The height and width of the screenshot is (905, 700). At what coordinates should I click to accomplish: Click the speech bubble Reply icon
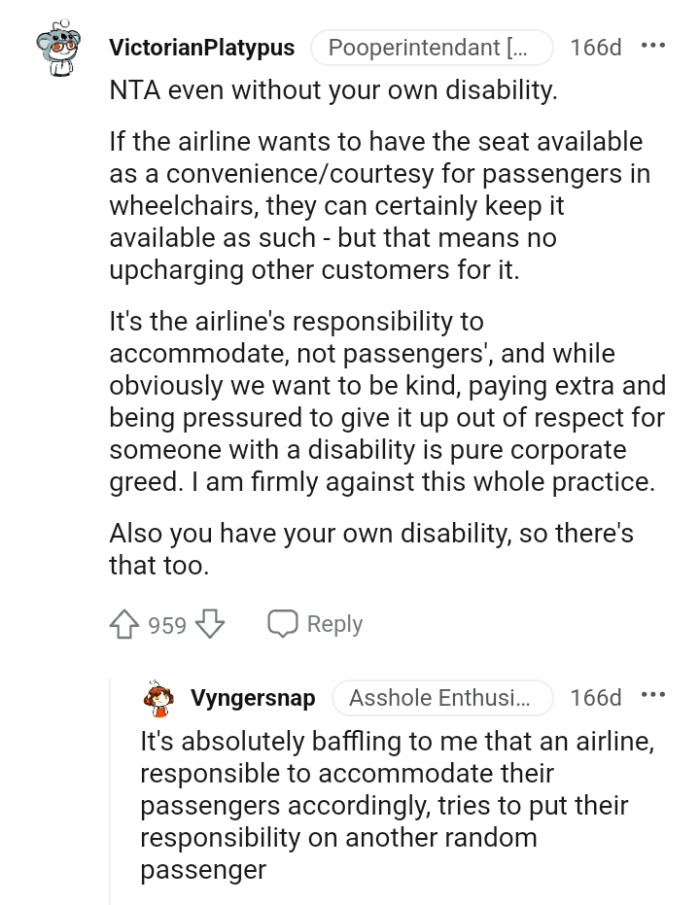click(x=283, y=622)
